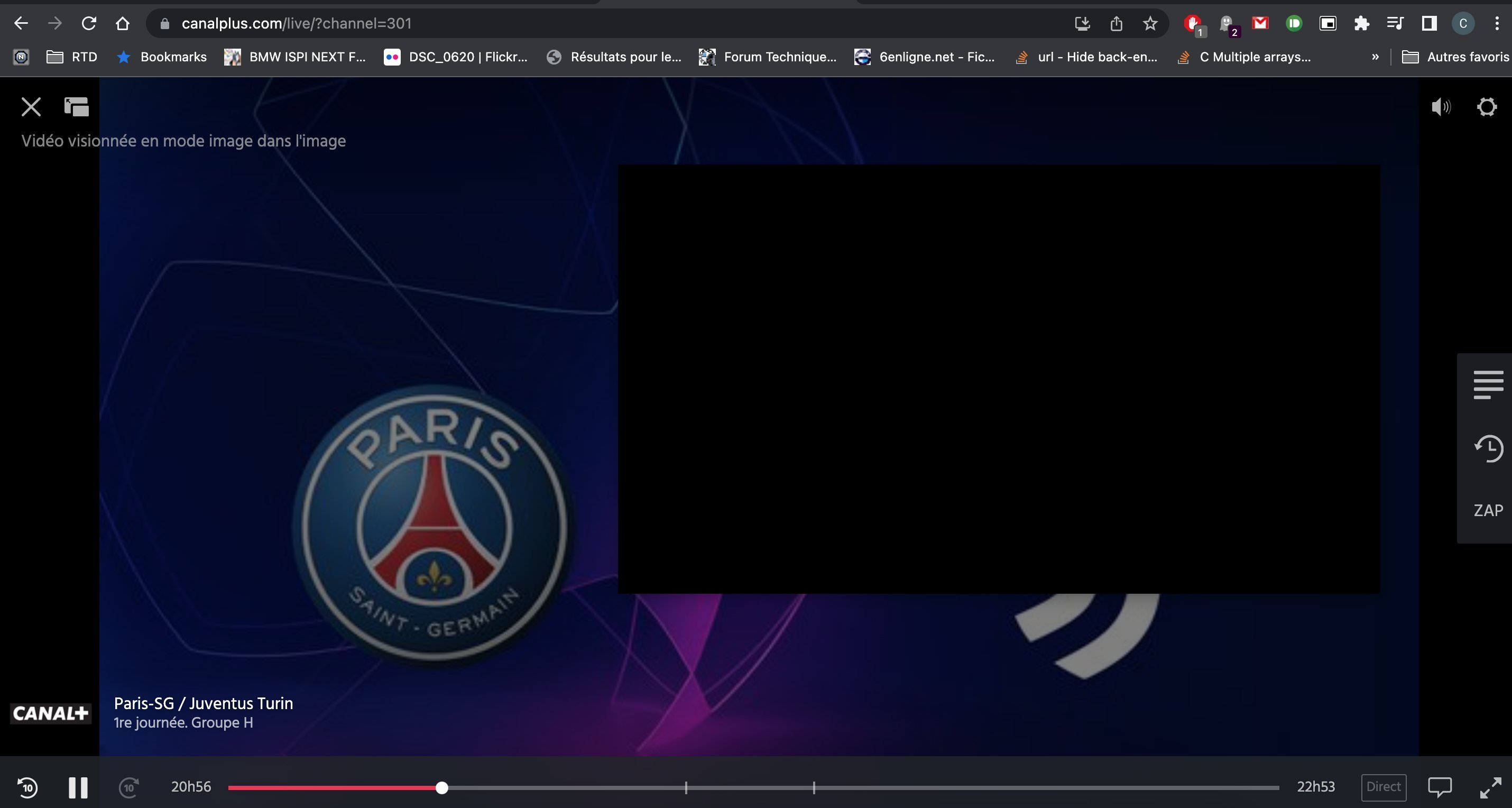Screen dimensions: 1512x808
Task: Mute the player volume
Action: [1441, 107]
